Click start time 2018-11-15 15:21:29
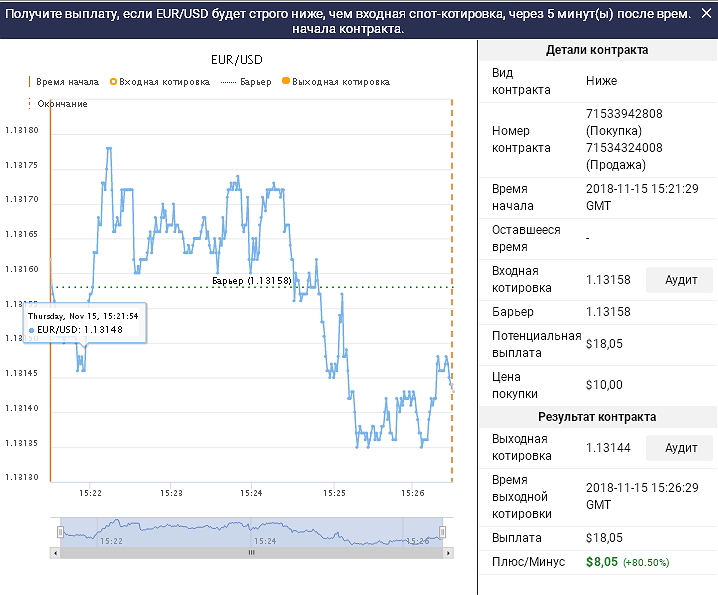Viewport: 718px width, 595px height. coord(642,197)
